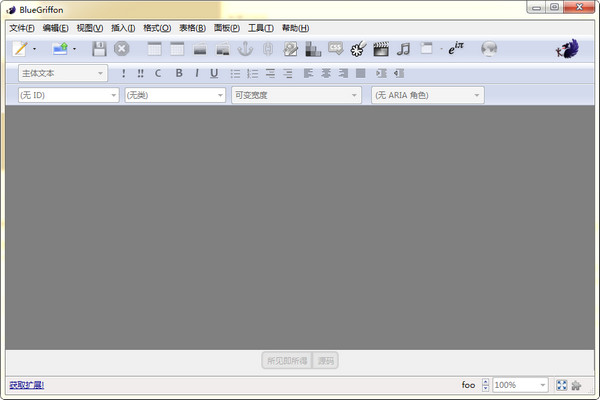Open the 文件(F) menu
The image size is (600, 400).
21,28
